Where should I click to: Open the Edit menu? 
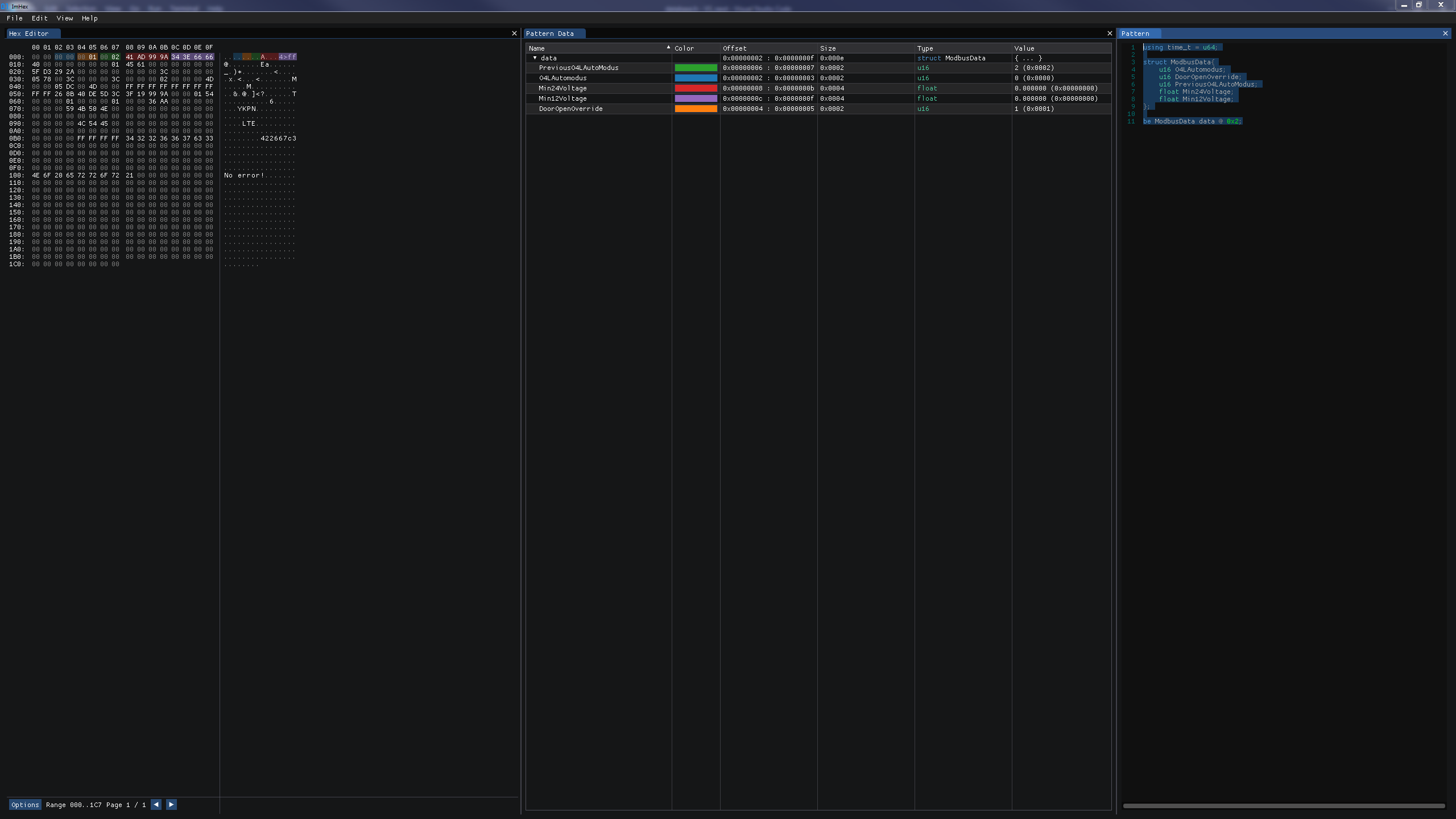[40, 18]
